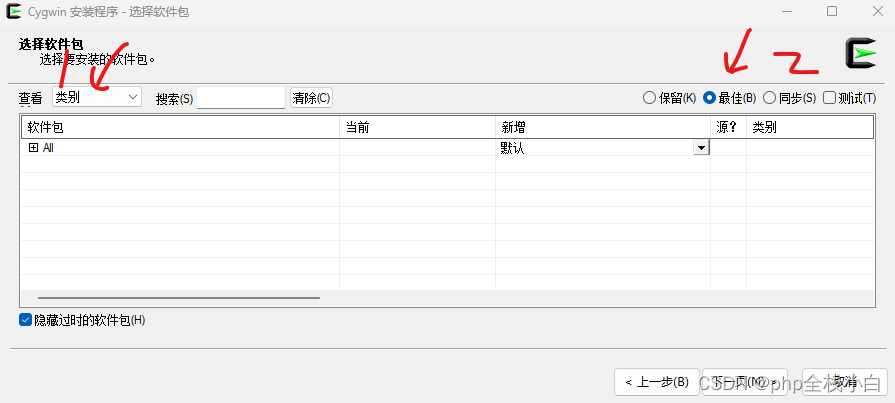Click the All row text
The width and height of the screenshot is (895, 403).
pyautogui.click(x=49, y=148)
